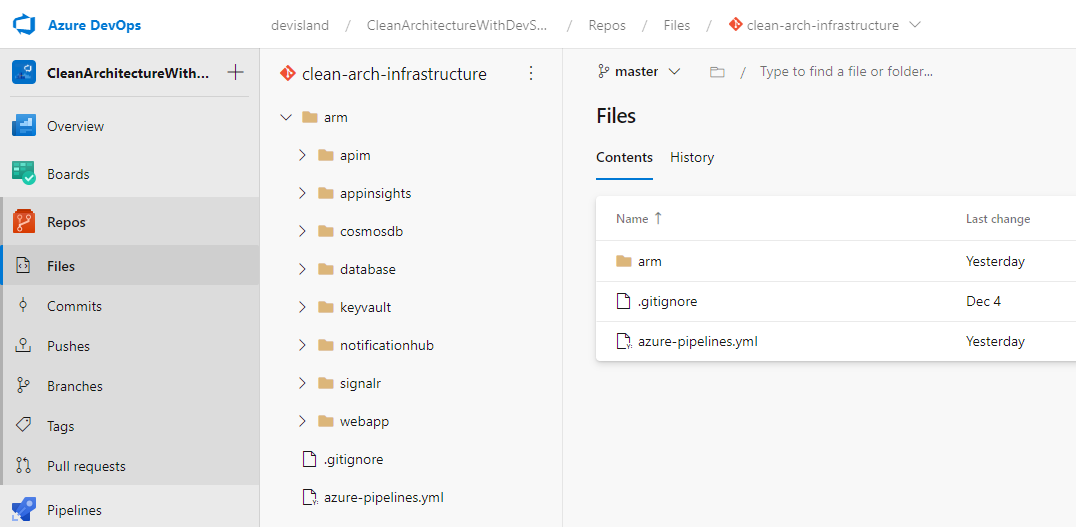Click the devisland breadcrumb link
The height and width of the screenshot is (527, 1076).
click(300, 25)
